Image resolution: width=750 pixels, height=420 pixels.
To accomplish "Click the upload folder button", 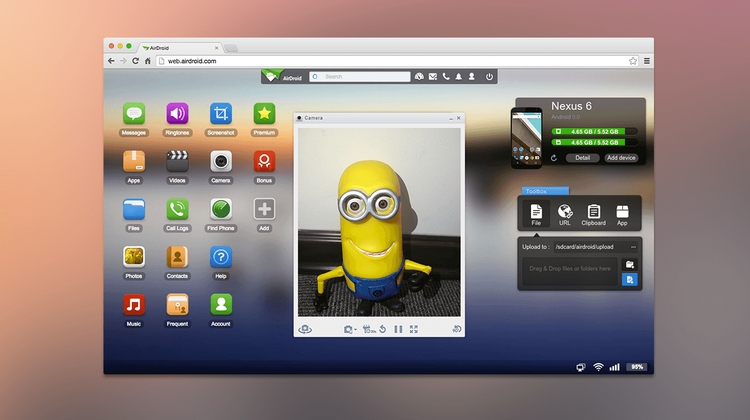I will click(629, 265).
